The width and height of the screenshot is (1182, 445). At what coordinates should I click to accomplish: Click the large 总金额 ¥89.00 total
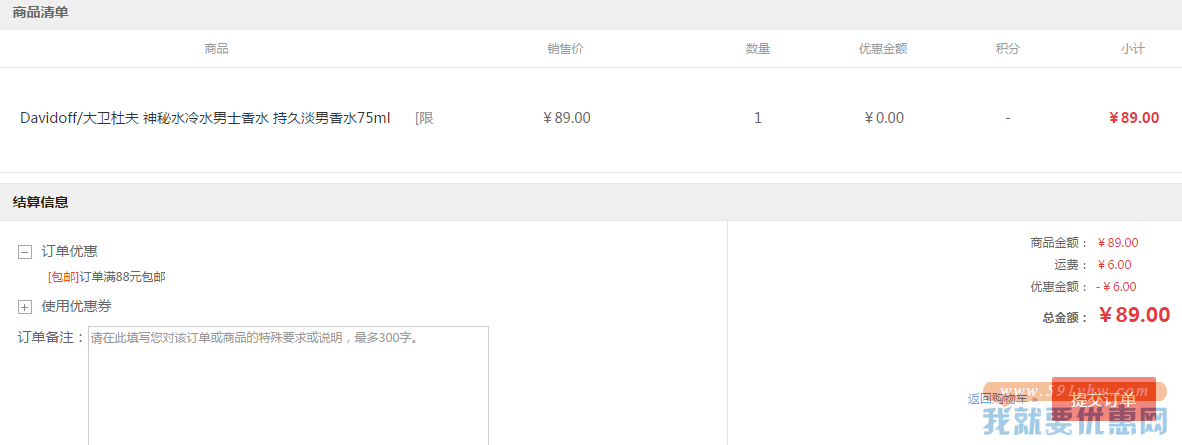click(1135, 315)
